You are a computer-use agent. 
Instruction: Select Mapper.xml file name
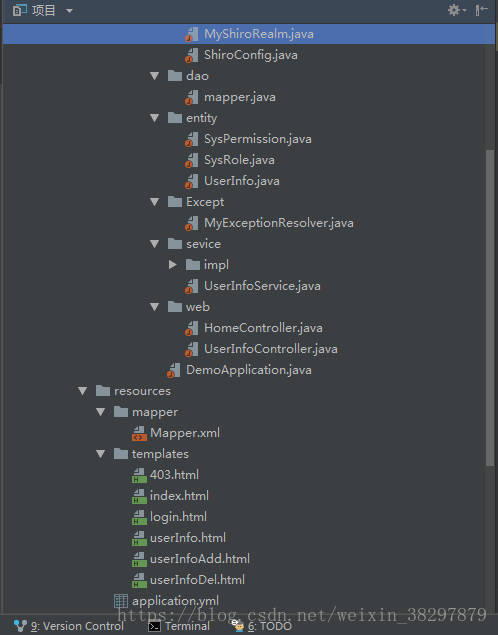[185, 433]
